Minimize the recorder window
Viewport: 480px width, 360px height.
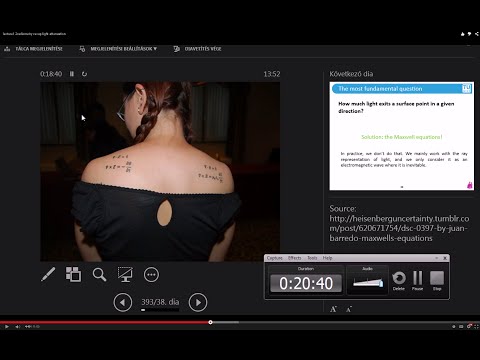coord(436,258)
